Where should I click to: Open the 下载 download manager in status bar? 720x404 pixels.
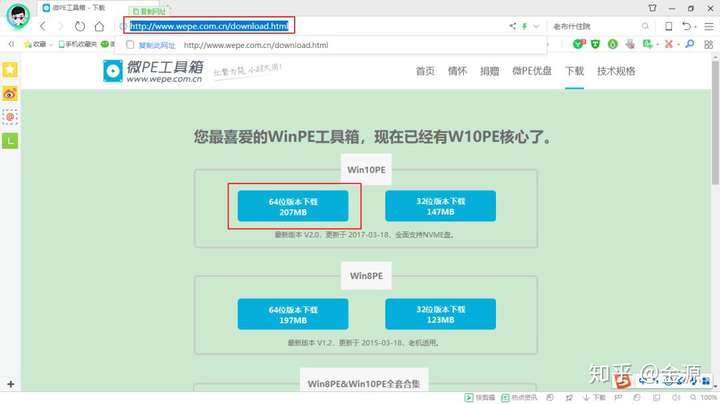[595, 398]
